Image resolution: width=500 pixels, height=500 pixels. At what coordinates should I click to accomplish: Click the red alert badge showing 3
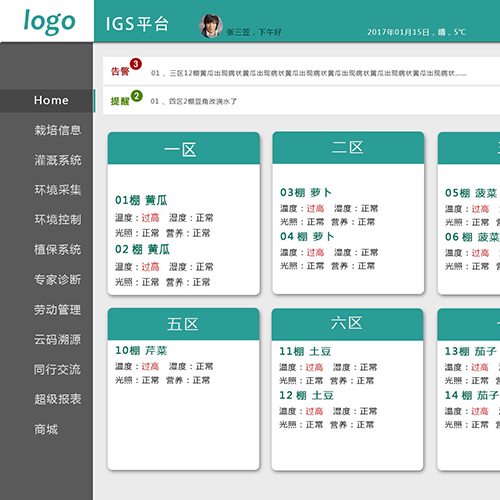click(136, 64)
